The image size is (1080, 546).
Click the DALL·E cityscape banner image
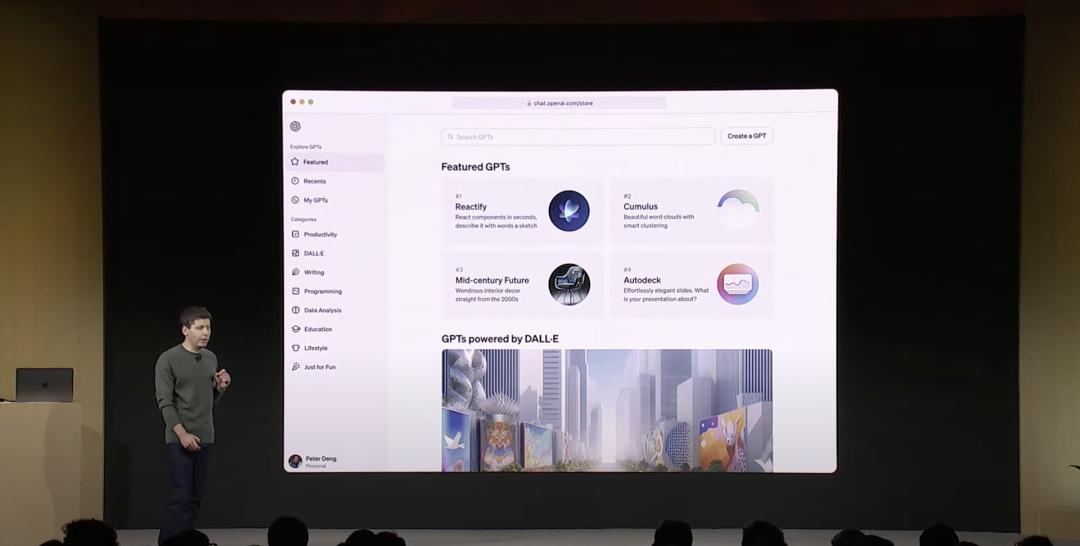(607, 410)
